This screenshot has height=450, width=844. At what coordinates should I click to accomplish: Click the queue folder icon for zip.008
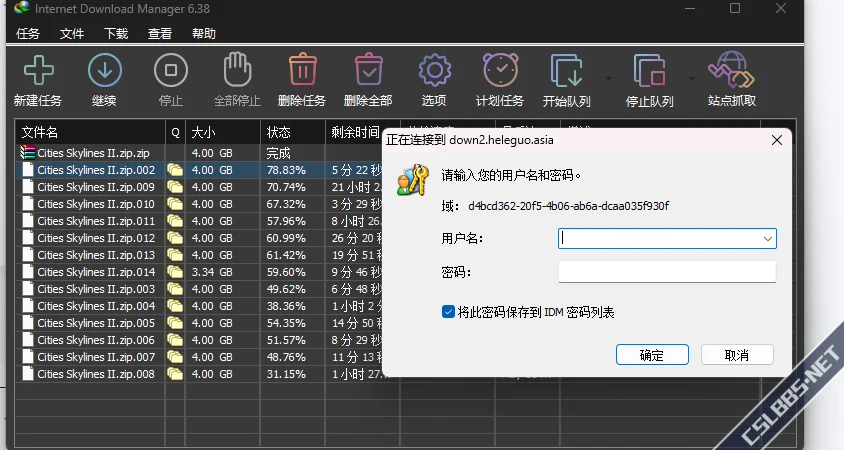tap(175, 374)
